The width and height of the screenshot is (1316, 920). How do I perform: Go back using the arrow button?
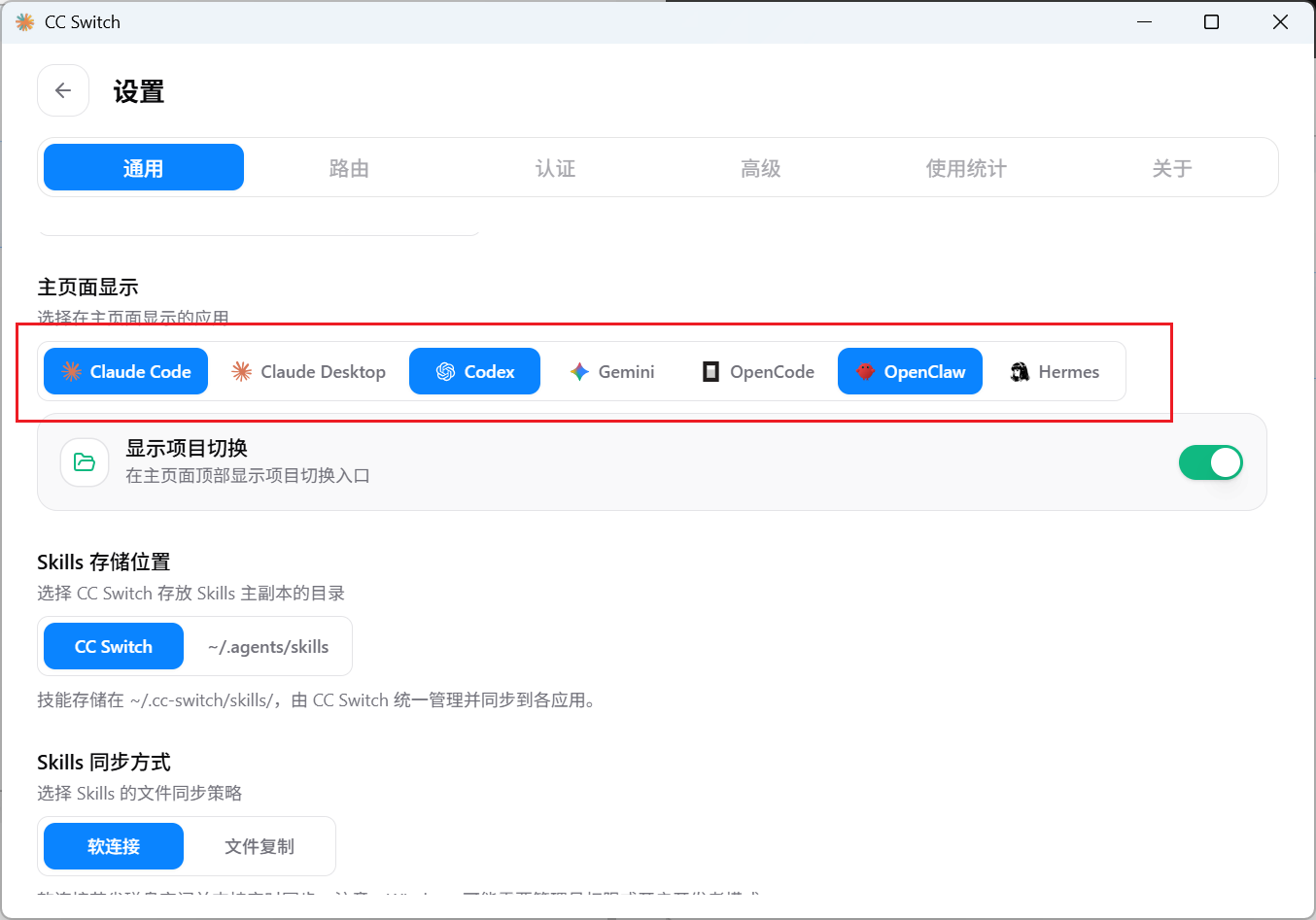click(x=63, y=90)
